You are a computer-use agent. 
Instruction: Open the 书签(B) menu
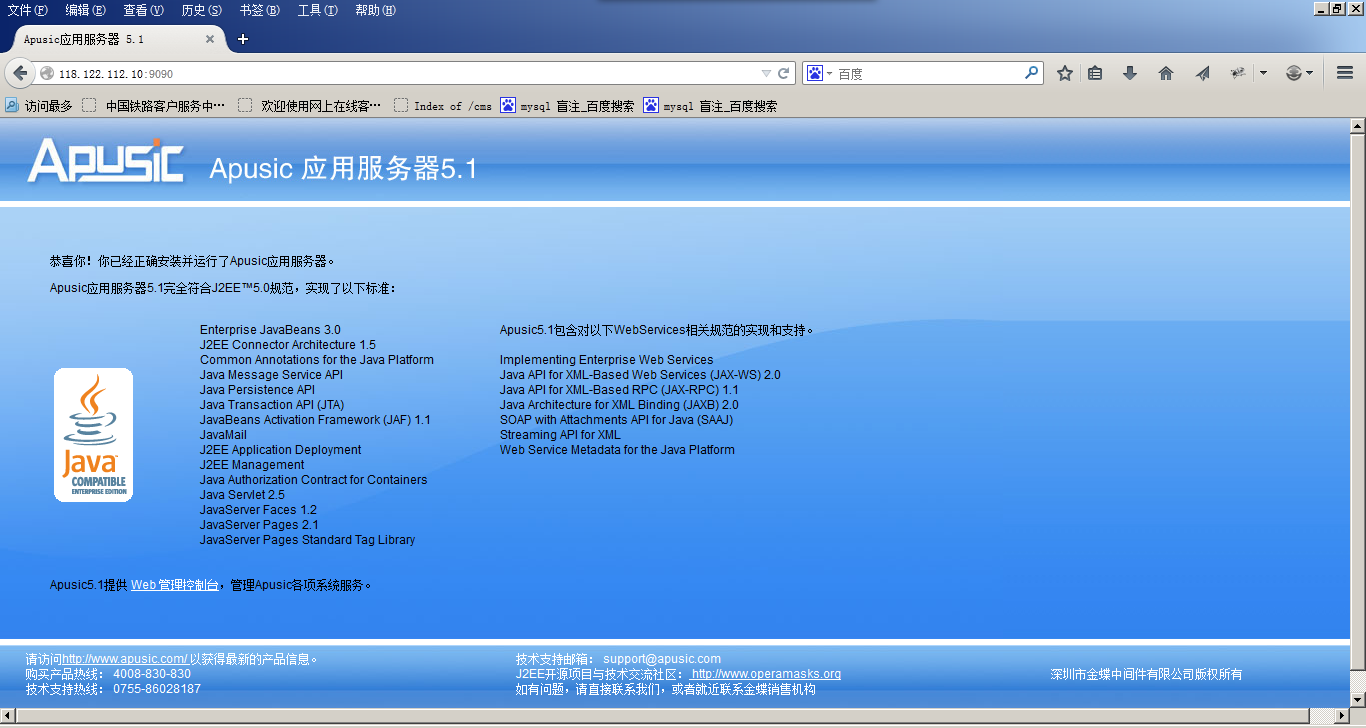click(260, 10)
